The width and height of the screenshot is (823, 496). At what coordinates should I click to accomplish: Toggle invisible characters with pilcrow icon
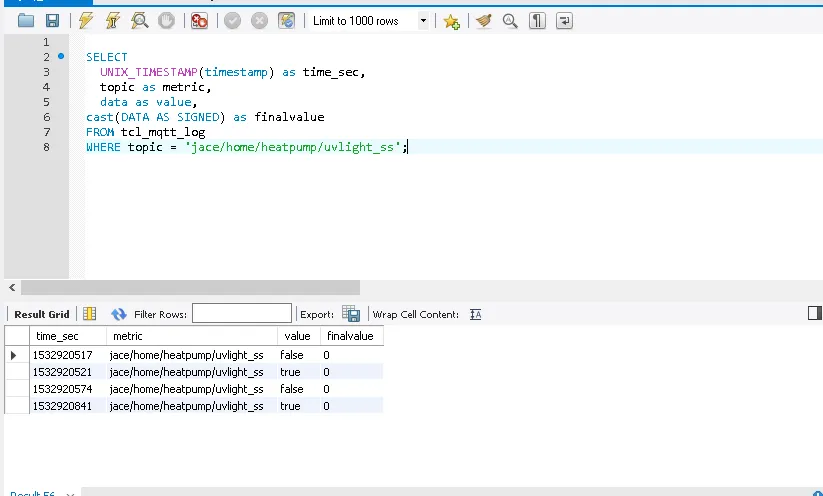(537, 21)
